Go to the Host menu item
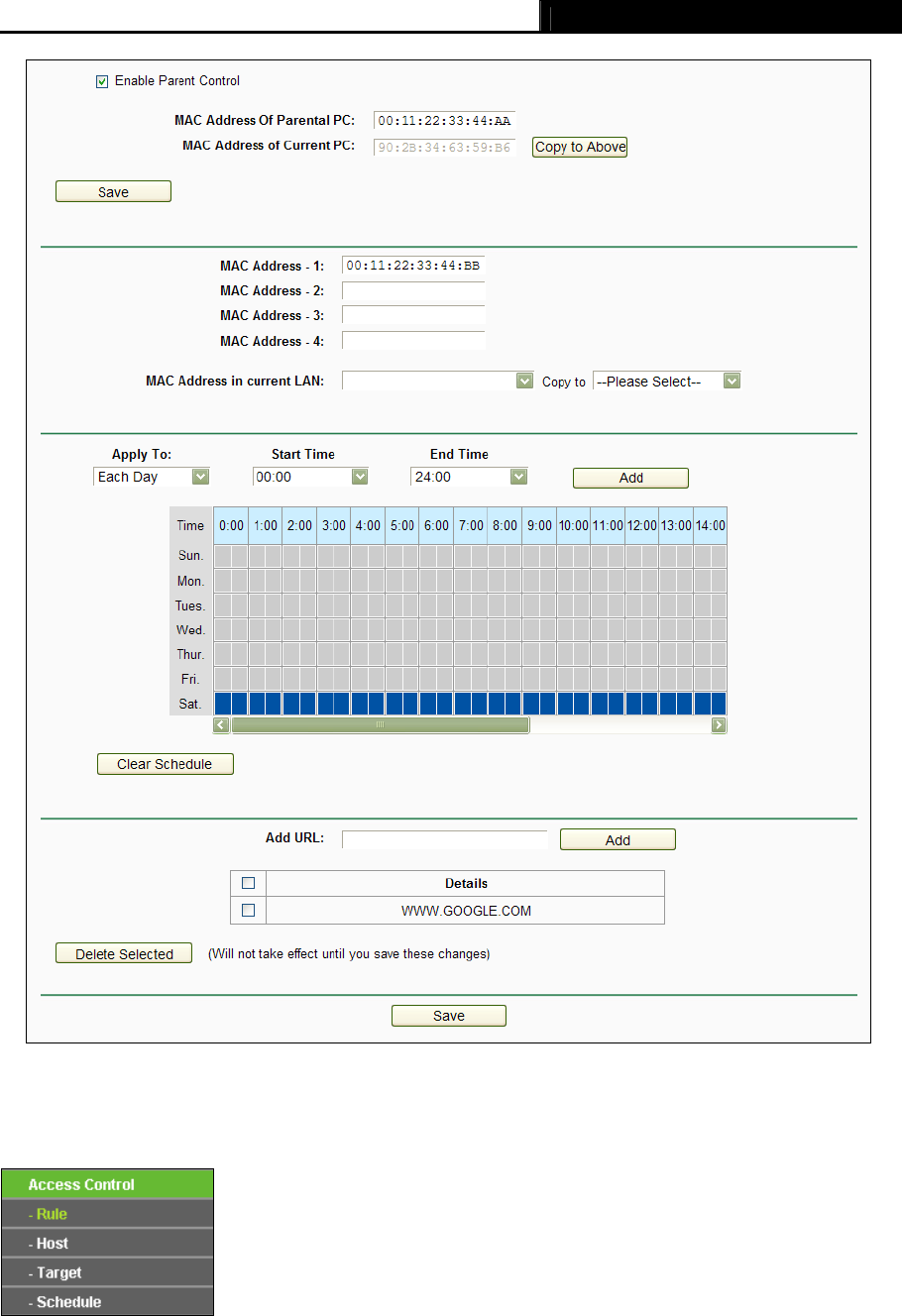902x1316 pixels. click(53, 1244)
